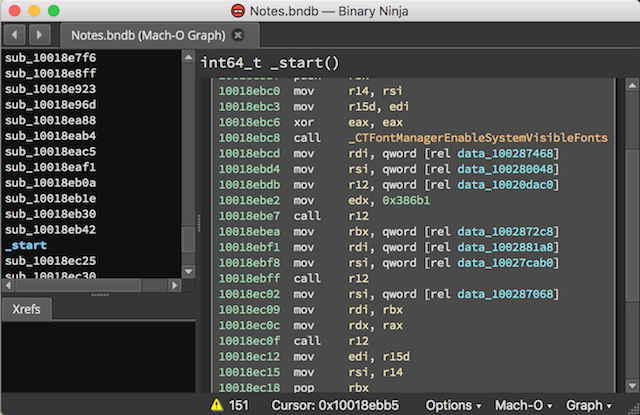Click the function list scroll right arrow
The height and width of the screenshot is (415, 640).
pos(174,285)
